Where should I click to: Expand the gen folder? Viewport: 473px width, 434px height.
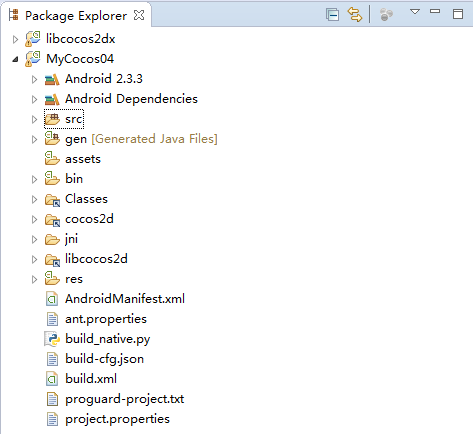pos(34,139)
